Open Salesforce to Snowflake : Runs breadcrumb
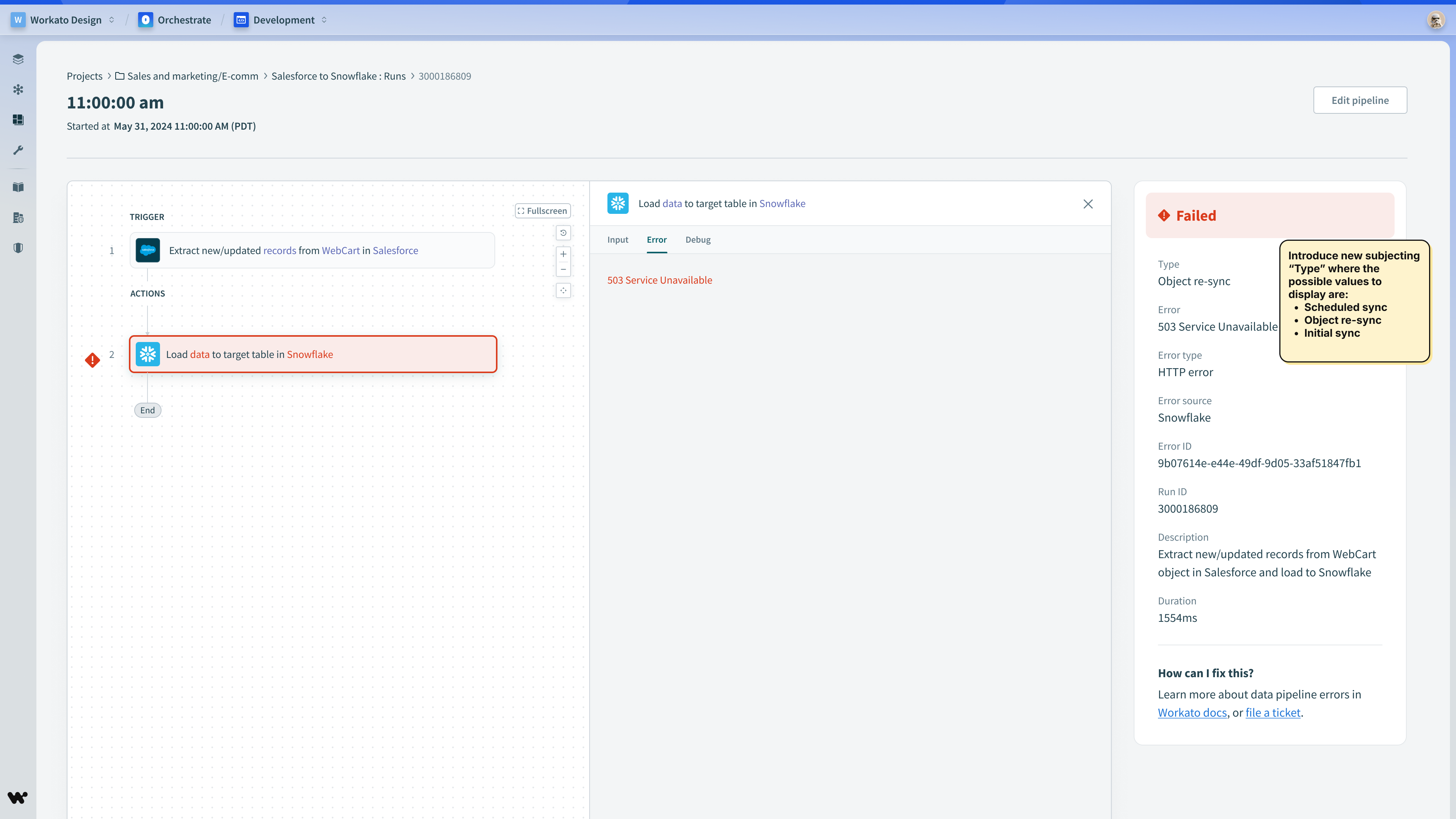This screenshot has width=1456, height=819. coord(339,76)
